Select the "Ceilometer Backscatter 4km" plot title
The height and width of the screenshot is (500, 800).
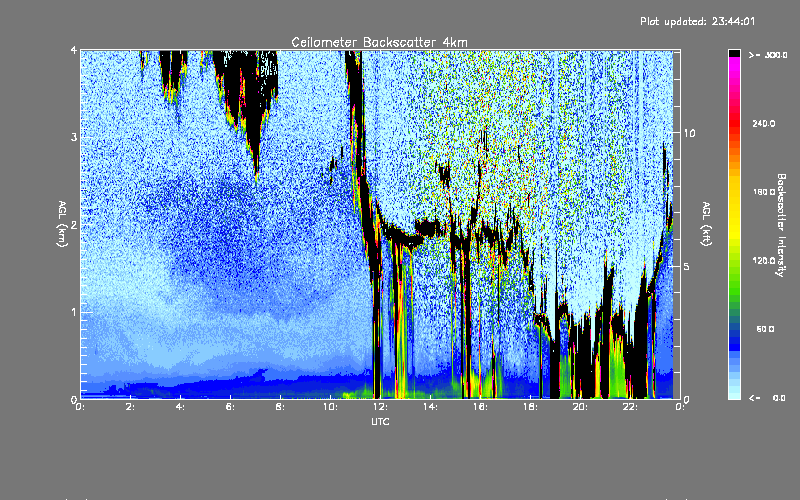coord(379,42)
